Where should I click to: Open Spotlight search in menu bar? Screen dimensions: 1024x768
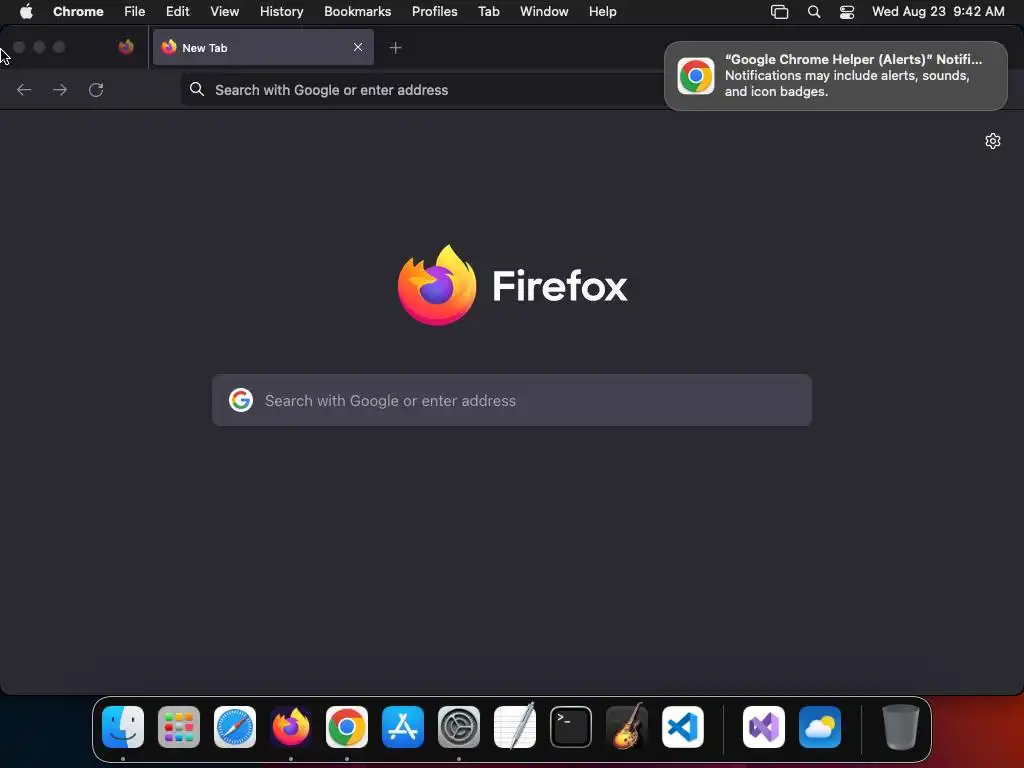(814, 12)
